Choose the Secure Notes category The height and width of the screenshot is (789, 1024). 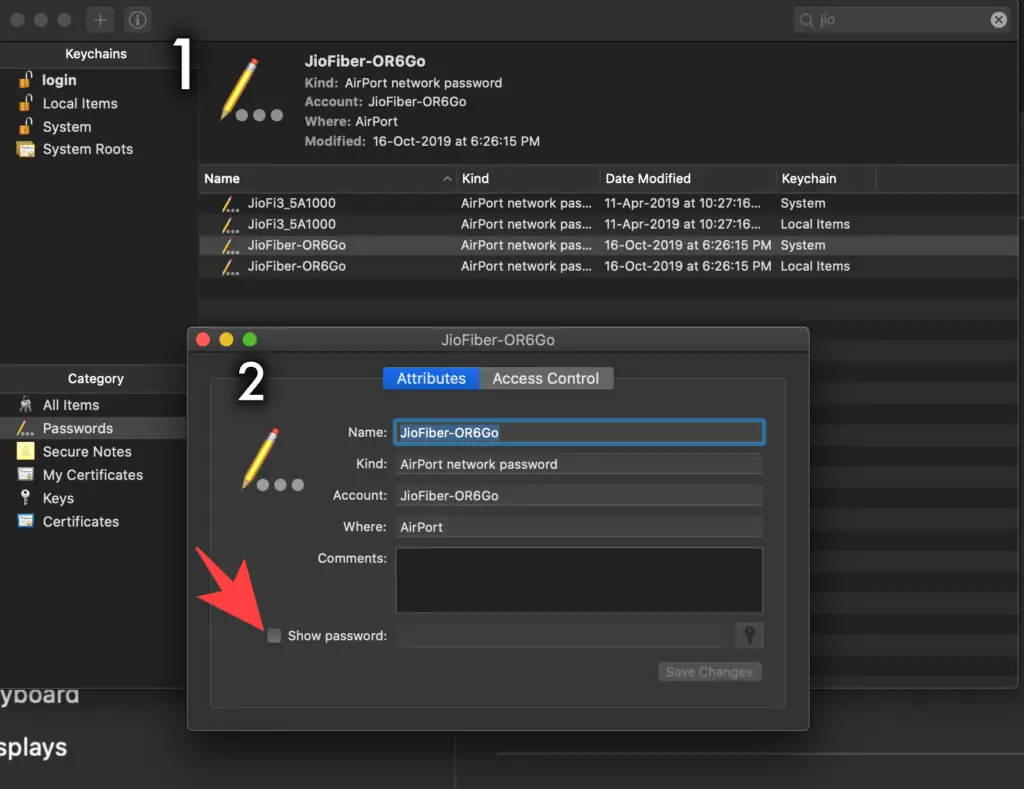[87, 451]
